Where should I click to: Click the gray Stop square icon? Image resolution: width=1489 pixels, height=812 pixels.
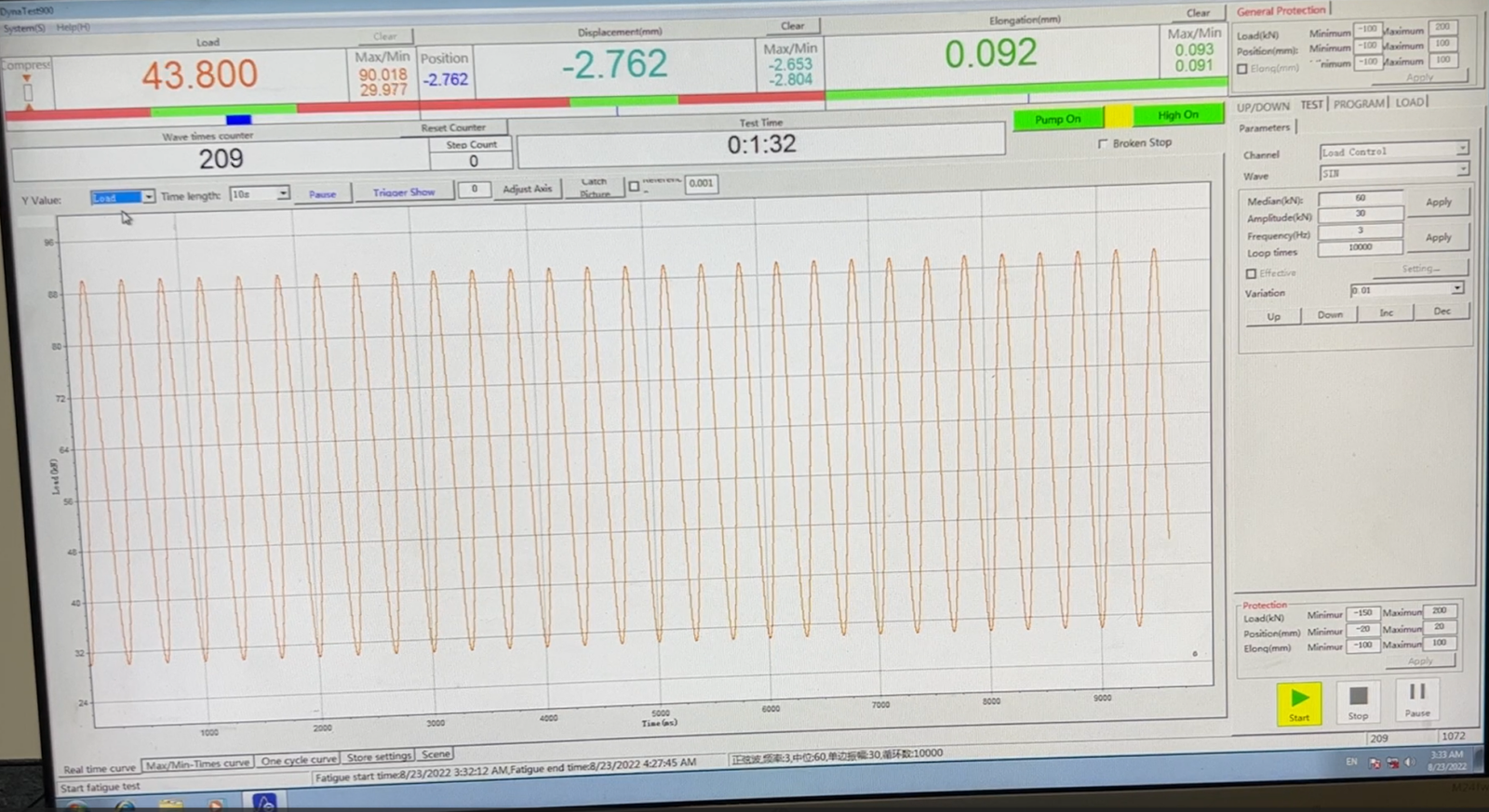point(1358,696)
